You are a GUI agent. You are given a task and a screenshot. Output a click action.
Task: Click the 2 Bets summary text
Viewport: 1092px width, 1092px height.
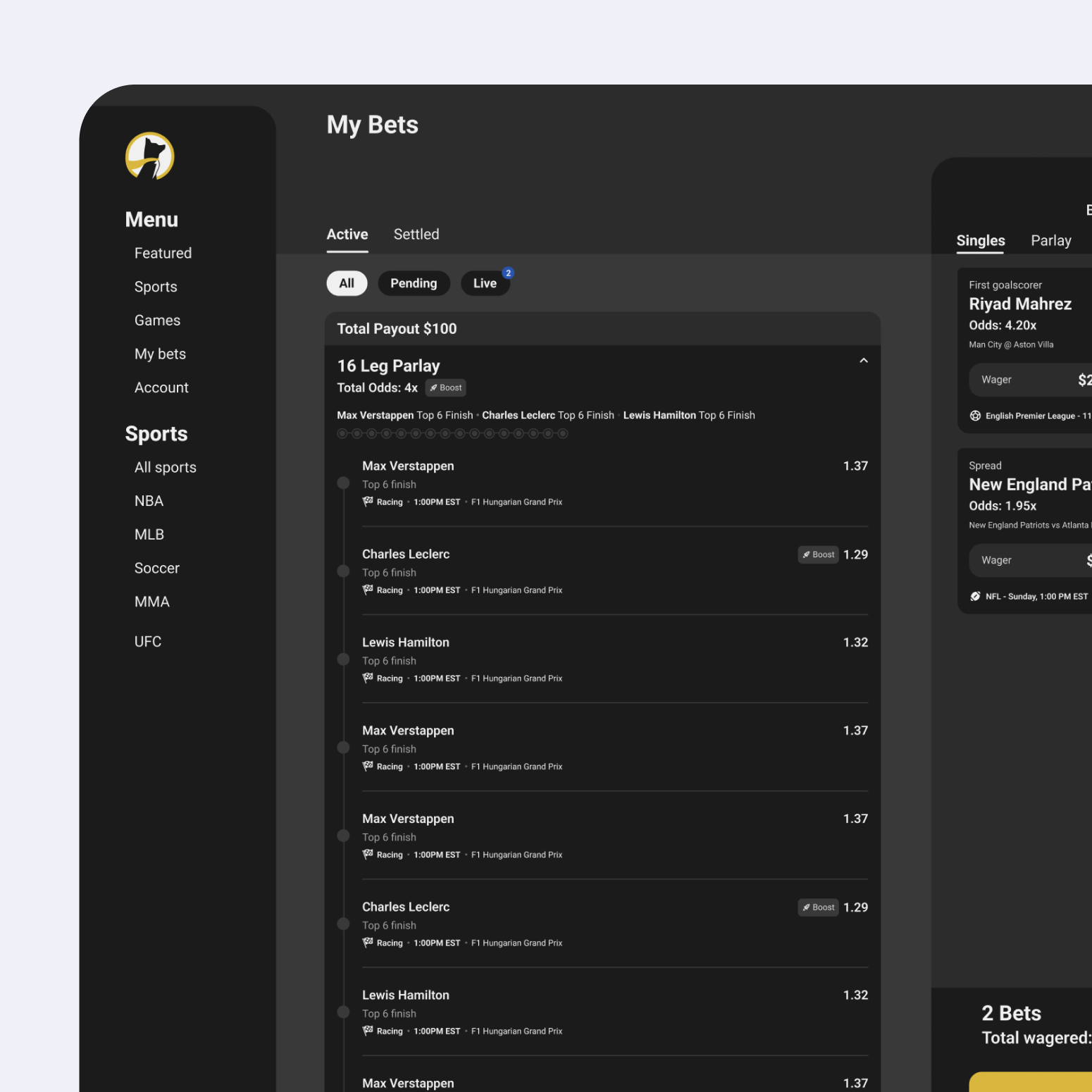1011,1013
